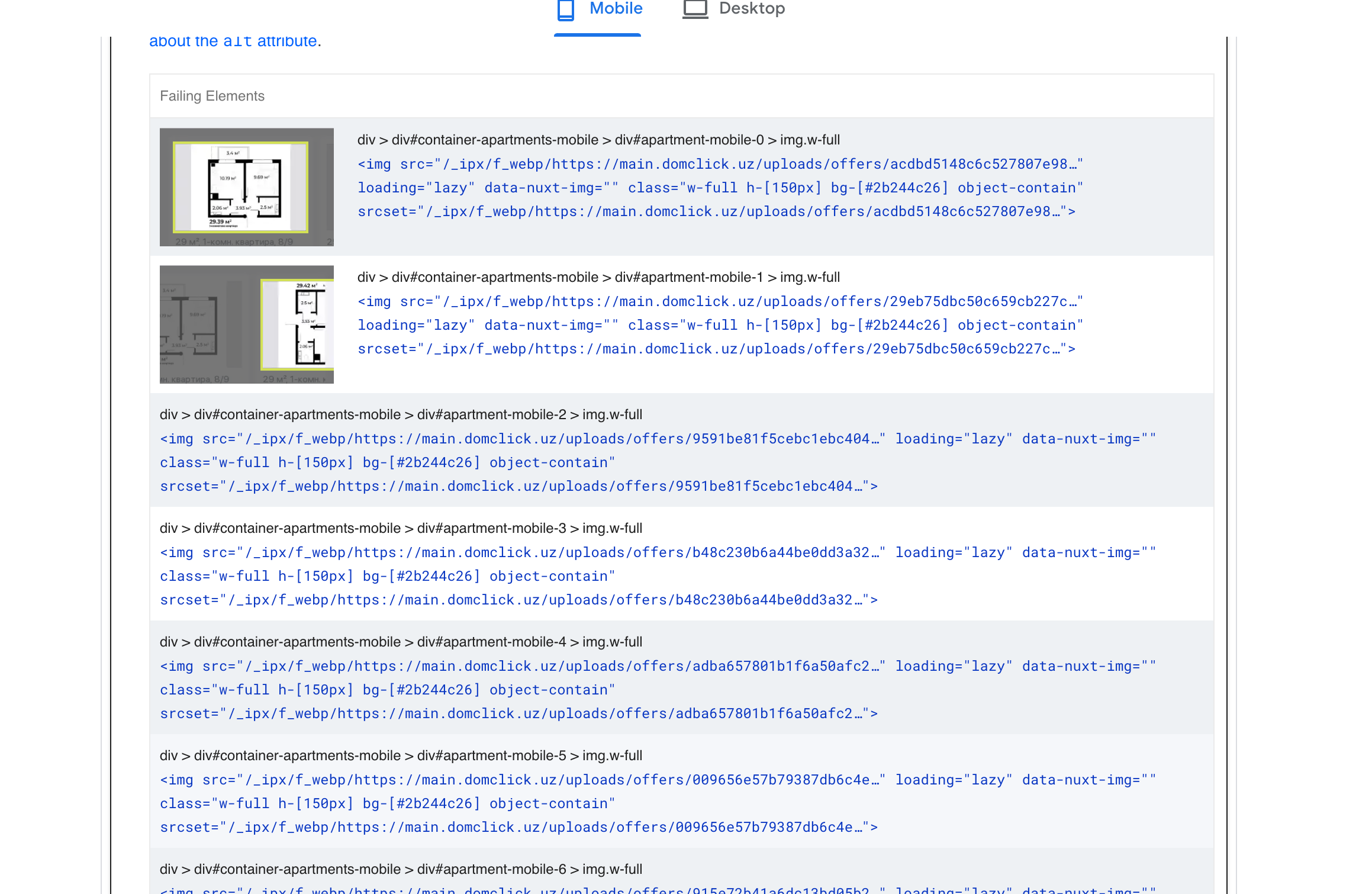
Task: Click the apartment-mobile-3 selector path text
Action: 401,528
